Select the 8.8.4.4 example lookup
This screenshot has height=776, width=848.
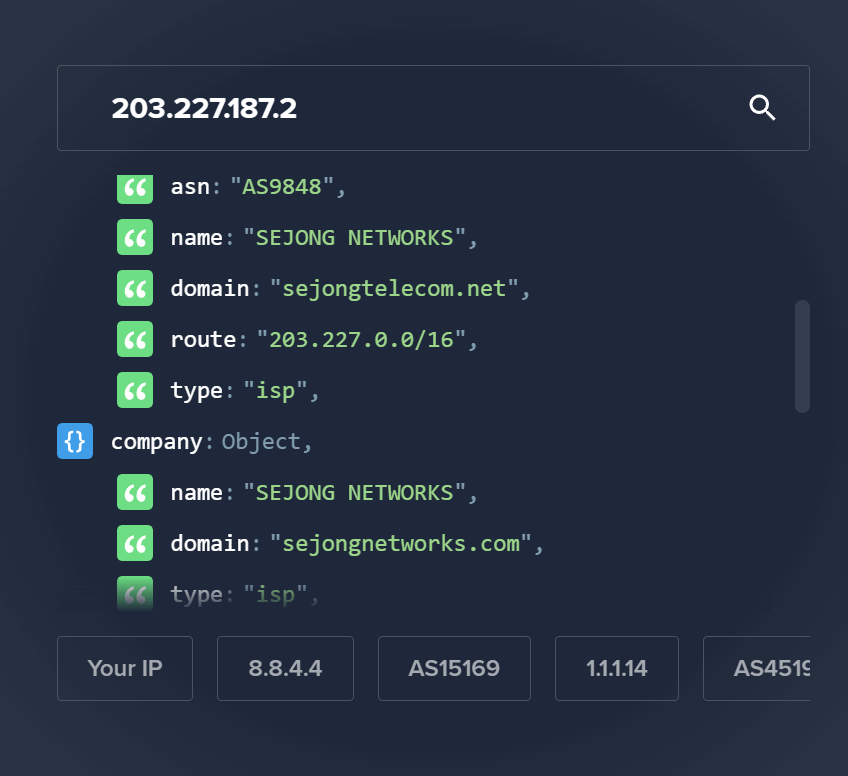tap(286, 668)
